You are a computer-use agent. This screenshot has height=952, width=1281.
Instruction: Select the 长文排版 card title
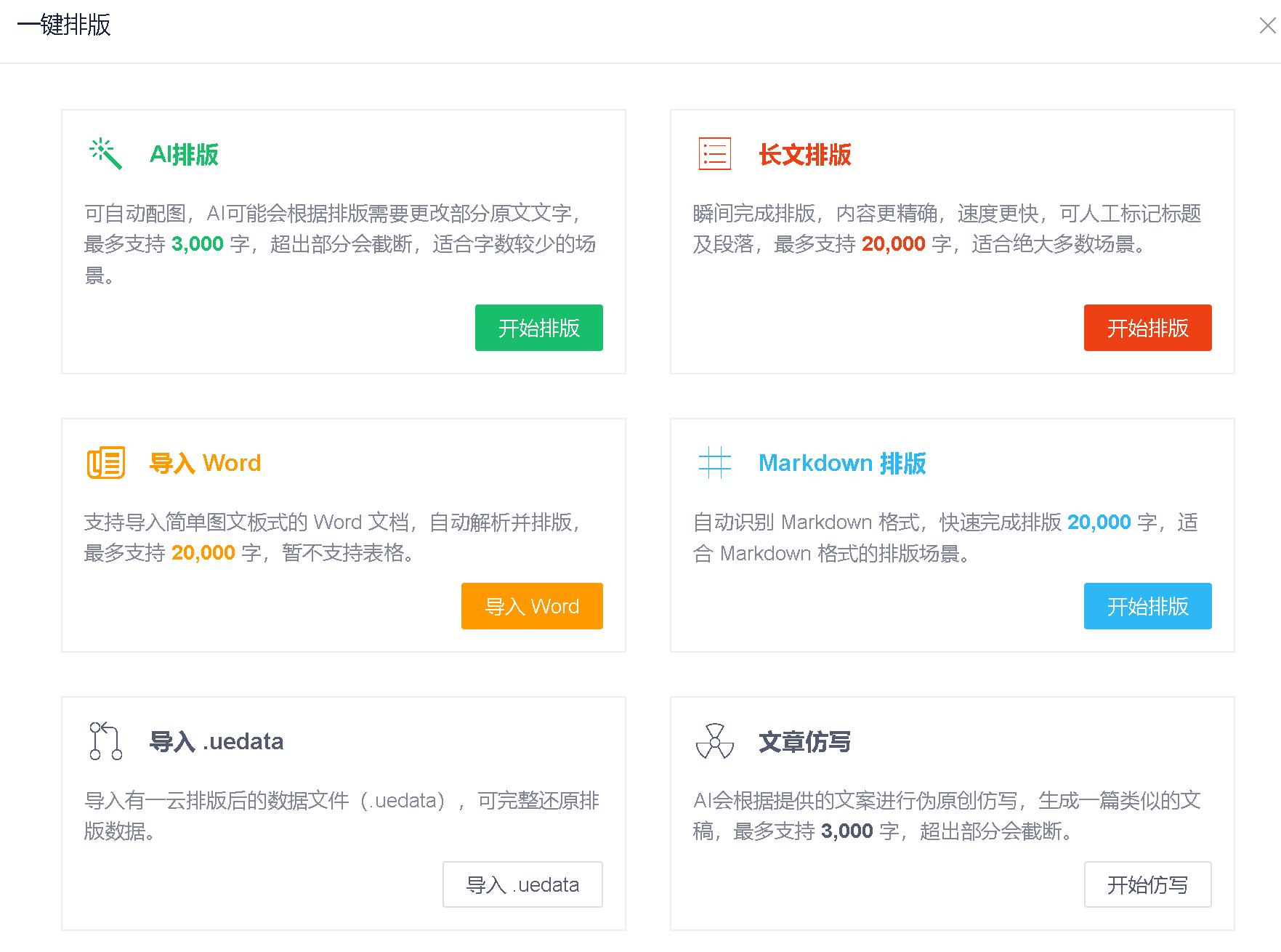pyautogui.click(x=804, y=155)
